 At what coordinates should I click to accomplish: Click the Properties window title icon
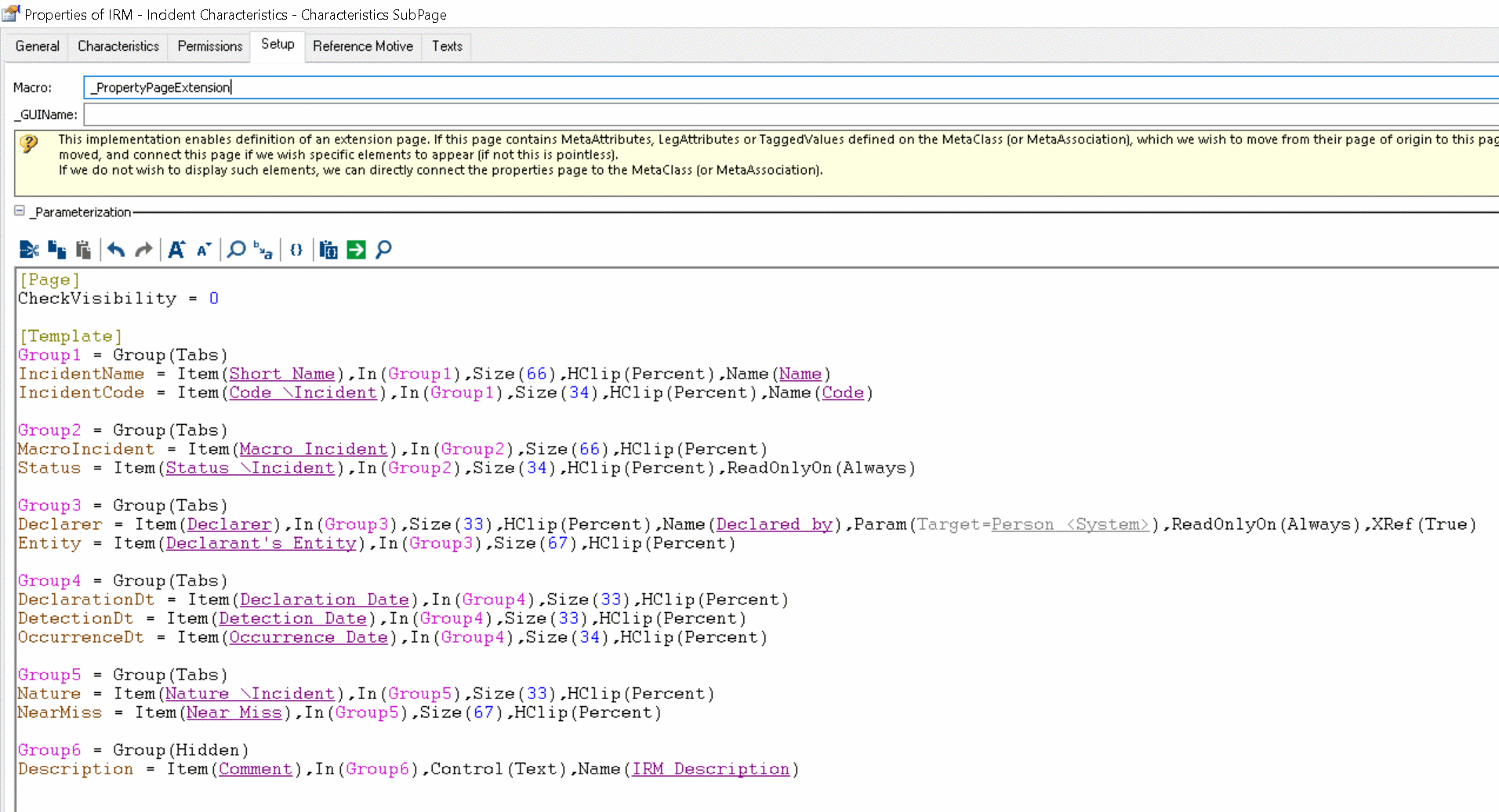point(11,13)
